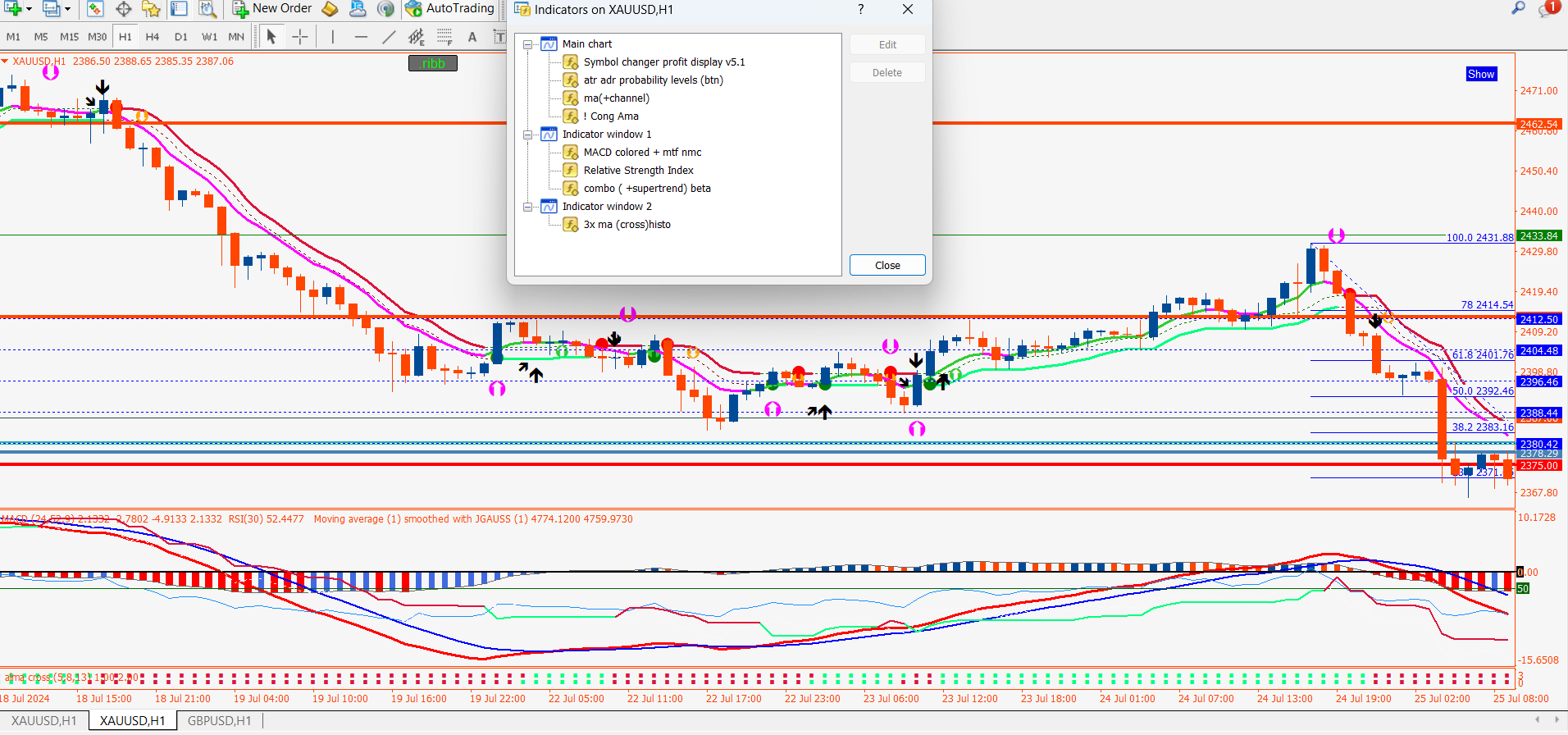Viewport: 1568px width, 735px height.
Task: Select the trendline drawing tool
Action: (389, 37)
